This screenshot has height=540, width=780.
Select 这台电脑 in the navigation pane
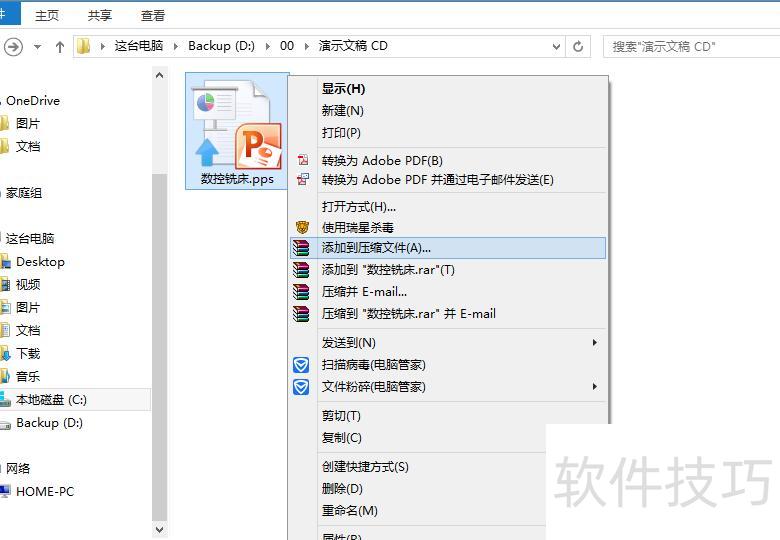[x=30, y=238]
